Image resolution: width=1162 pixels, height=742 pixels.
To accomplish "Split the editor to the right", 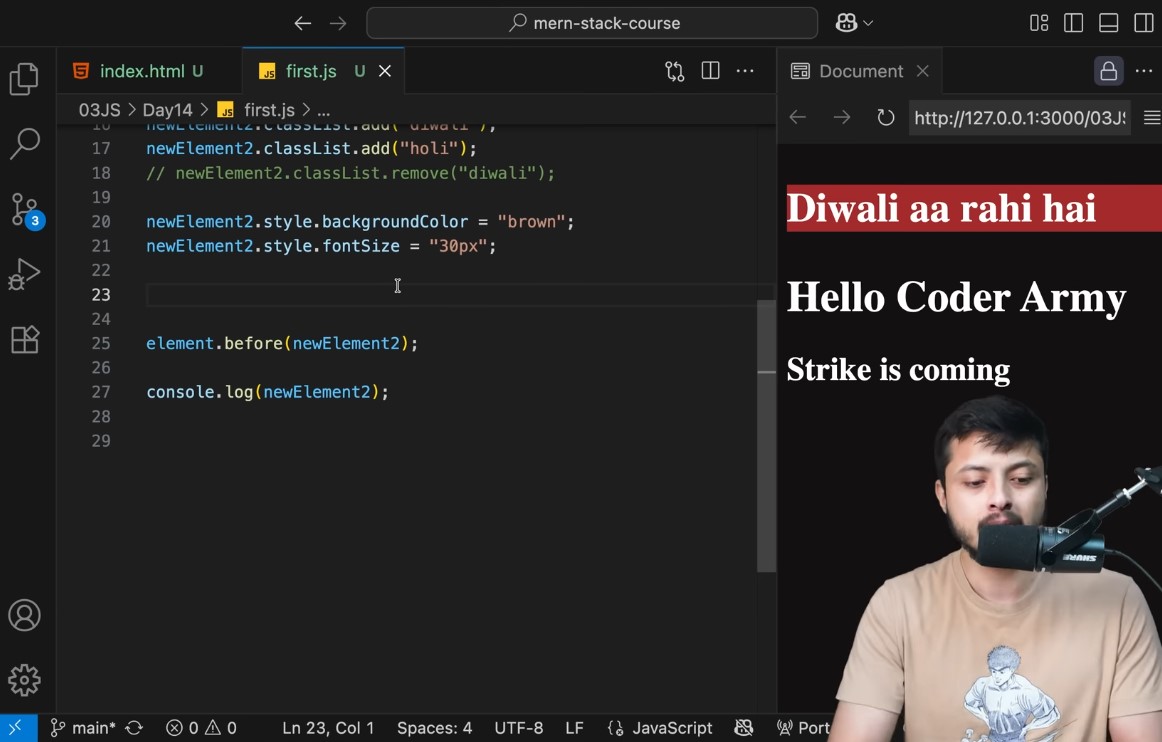I will (x=710, y=71).
